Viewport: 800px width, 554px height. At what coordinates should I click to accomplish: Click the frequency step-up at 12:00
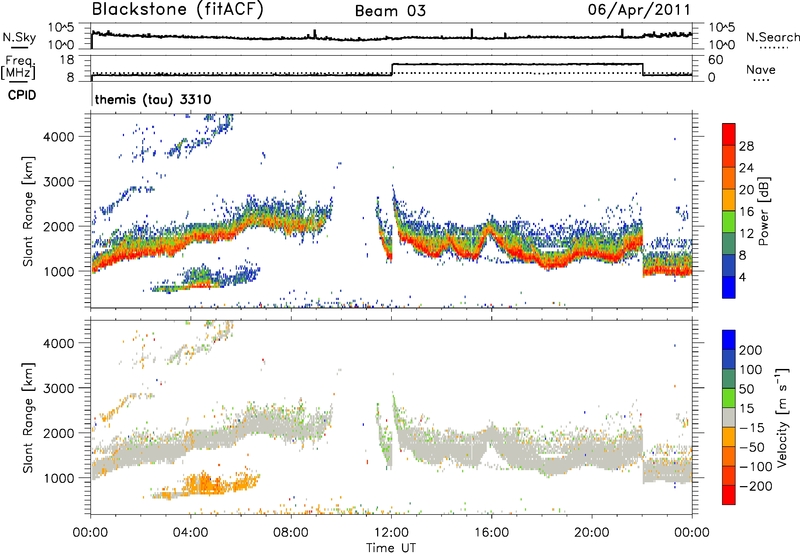click(392, 69)
